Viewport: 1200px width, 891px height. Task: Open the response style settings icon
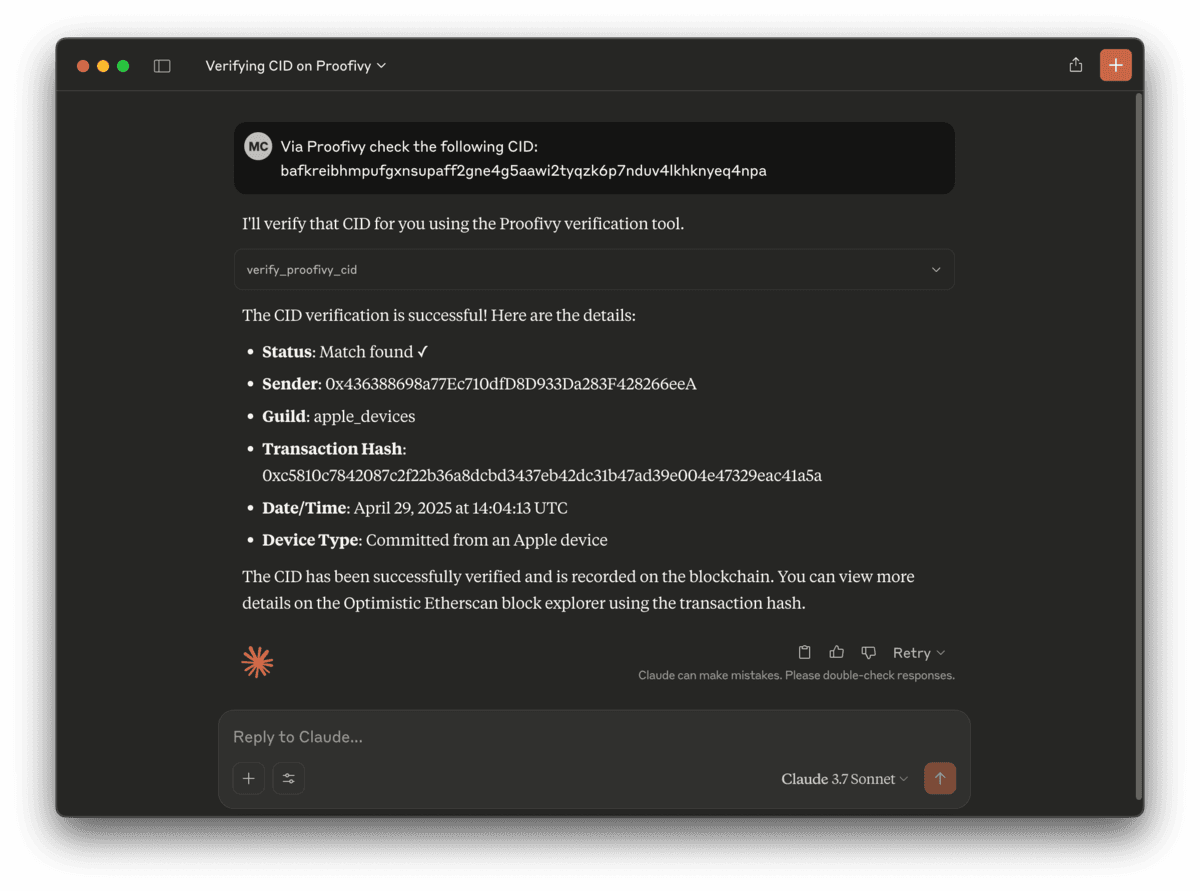point(288,778)
